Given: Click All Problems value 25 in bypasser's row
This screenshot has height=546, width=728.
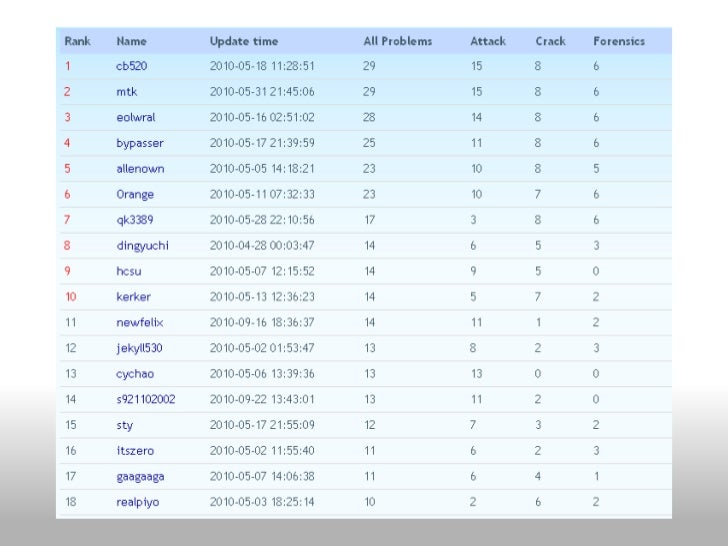Looking at the screenshot, I should 369,143.
